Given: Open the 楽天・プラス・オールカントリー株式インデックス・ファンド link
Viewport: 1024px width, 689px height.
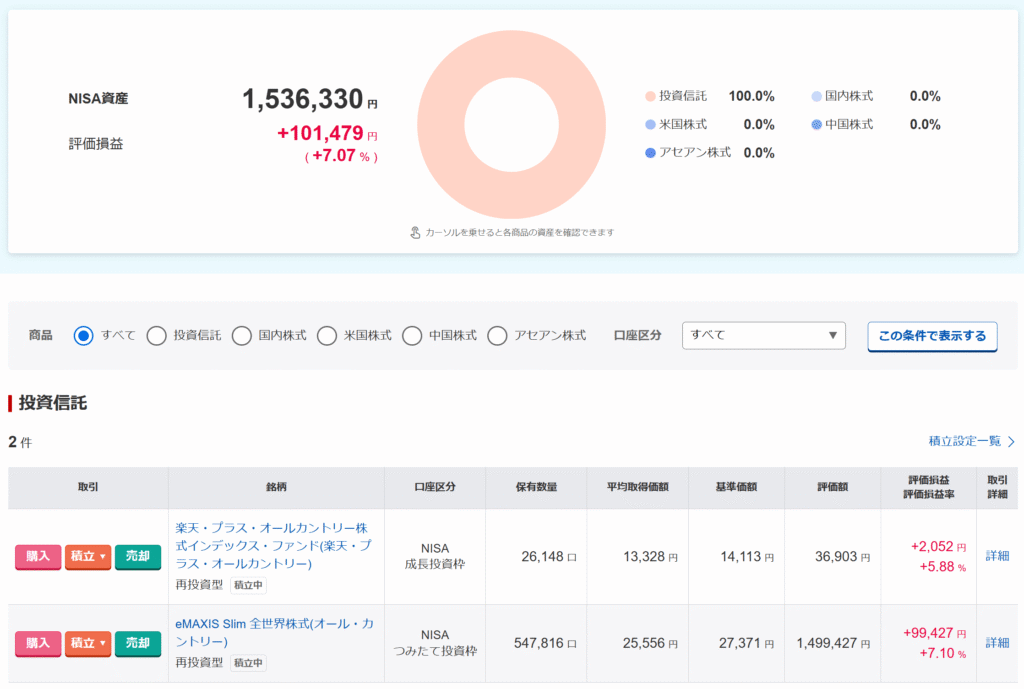Looking at the screenshot, I should tap(273, 545).
